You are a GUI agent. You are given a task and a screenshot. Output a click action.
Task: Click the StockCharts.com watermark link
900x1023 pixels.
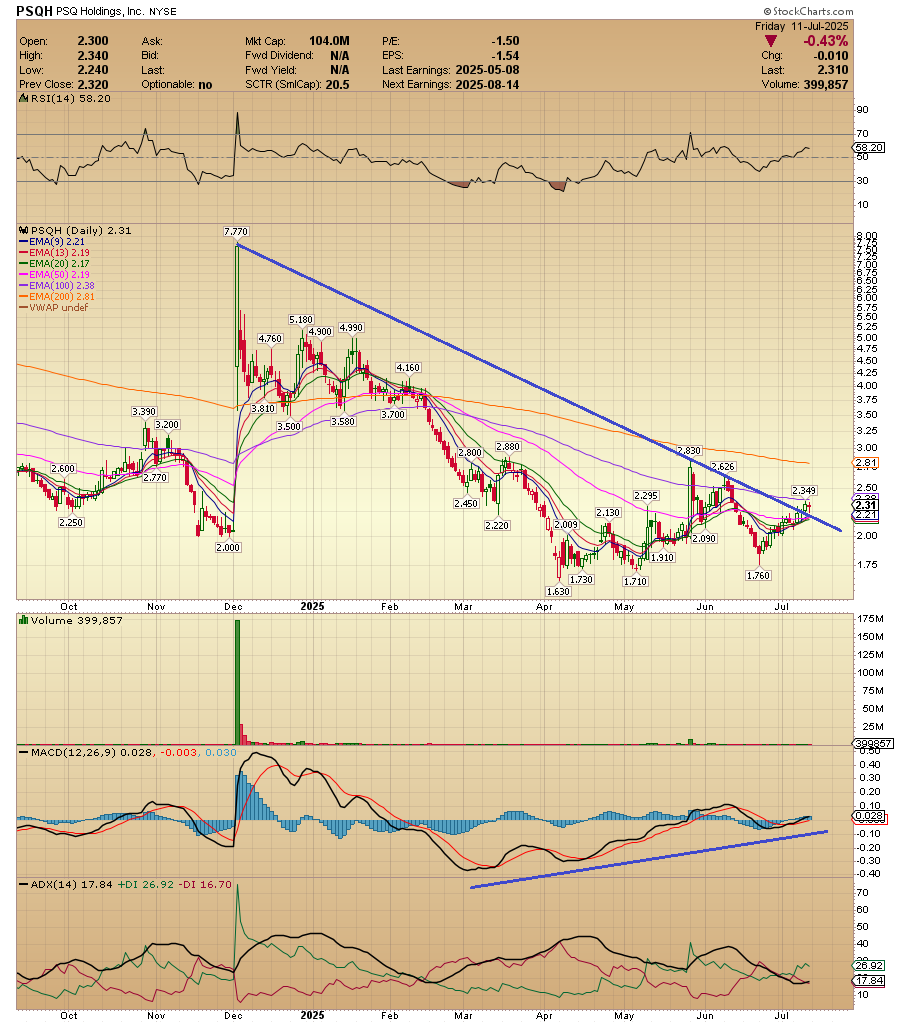pos(808,11)
